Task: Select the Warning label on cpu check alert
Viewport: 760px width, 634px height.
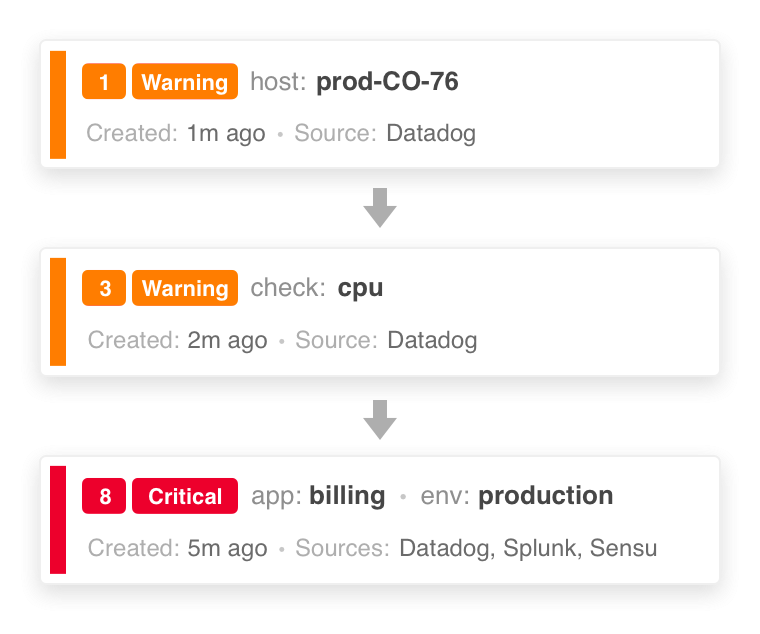Action: click(185, 288)
